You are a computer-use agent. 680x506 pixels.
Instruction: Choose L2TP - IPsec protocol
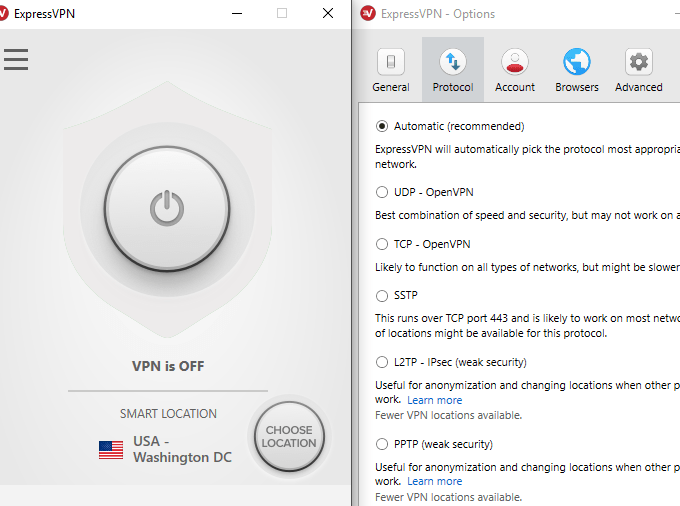382,362
